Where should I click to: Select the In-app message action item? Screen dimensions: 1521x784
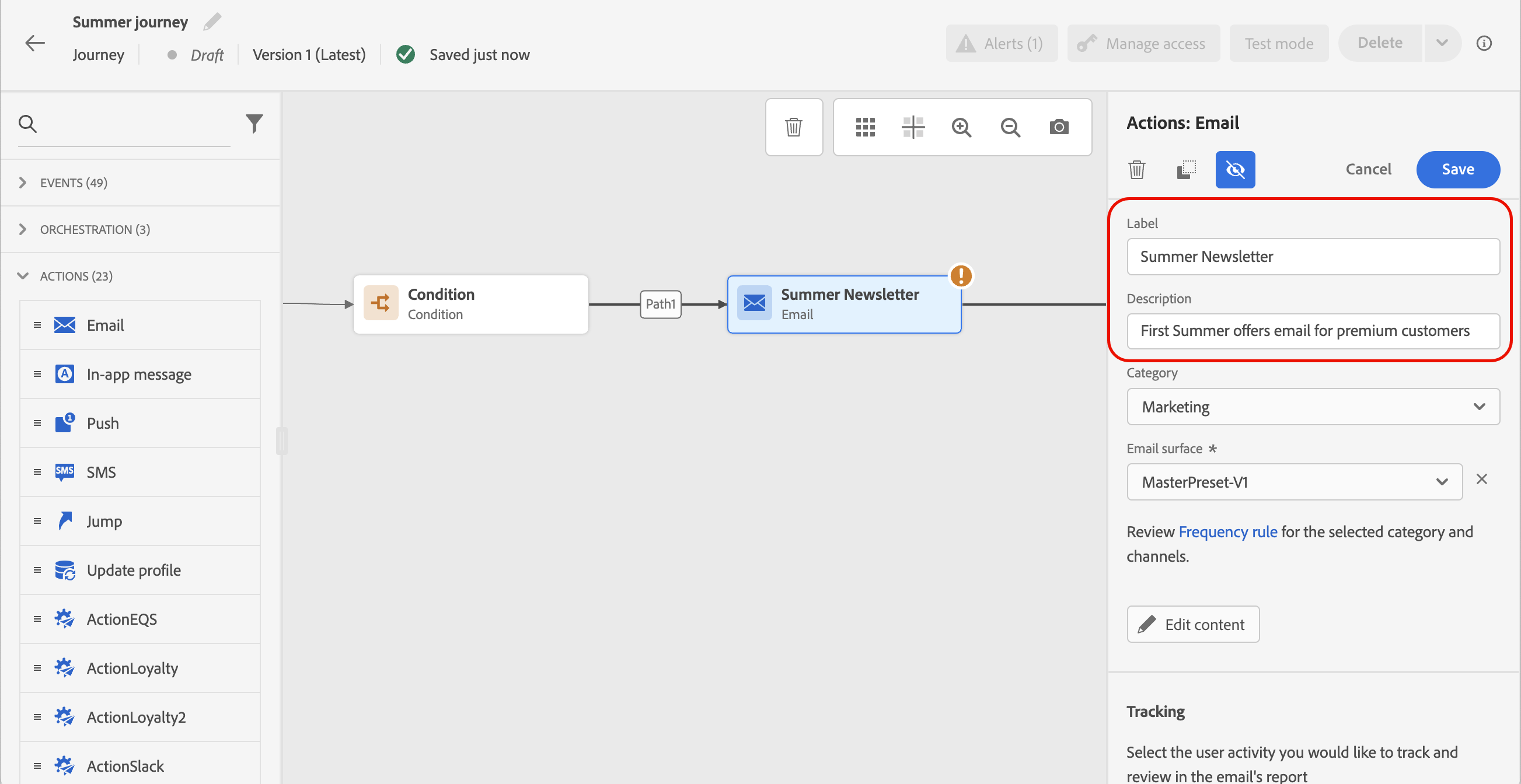point(139,374)
